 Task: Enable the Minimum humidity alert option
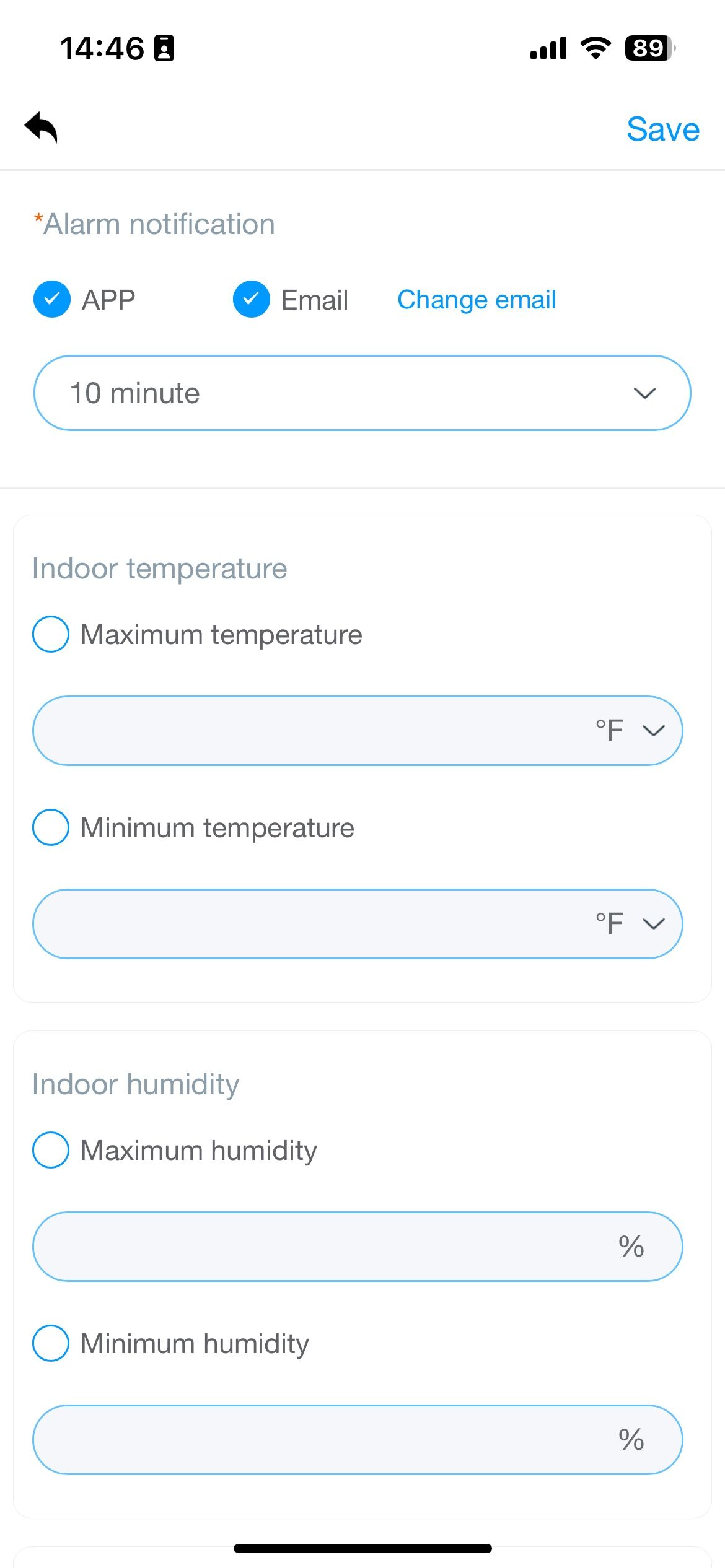coord(51,1343)
